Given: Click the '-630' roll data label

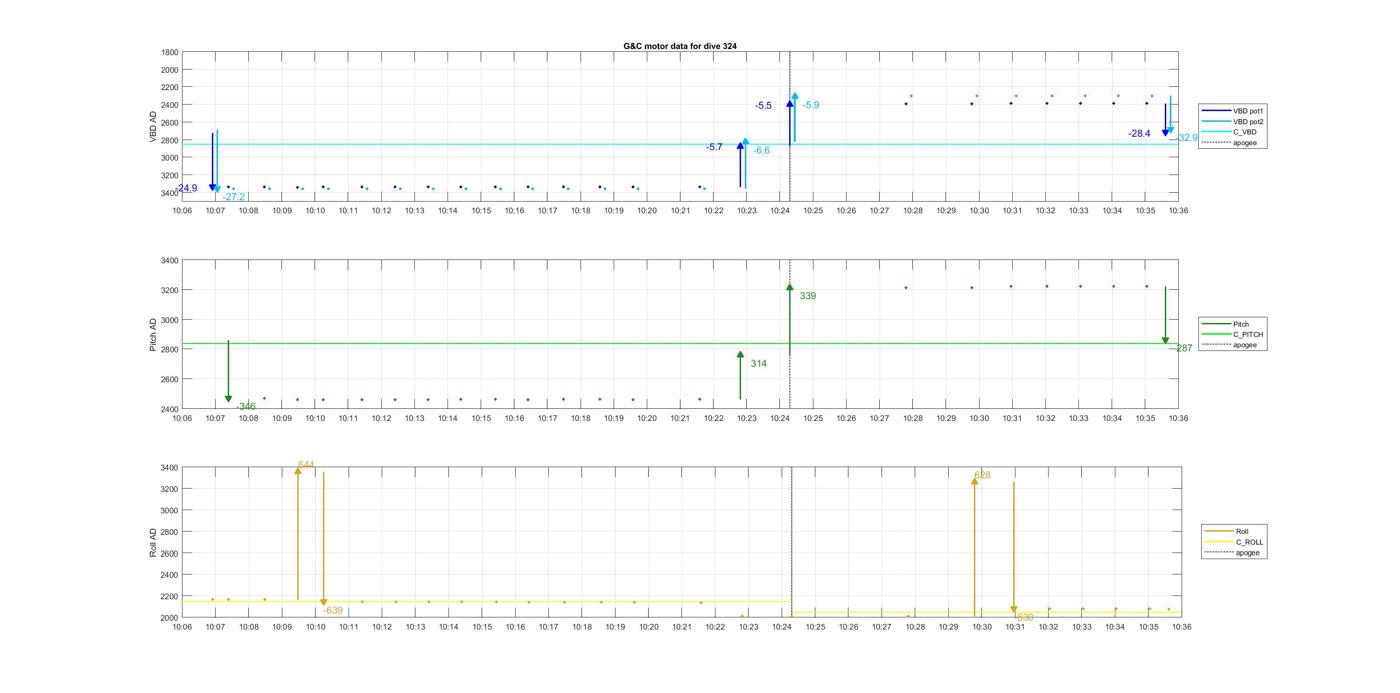Looking at the screenshot, I should tap(1023, 618).
